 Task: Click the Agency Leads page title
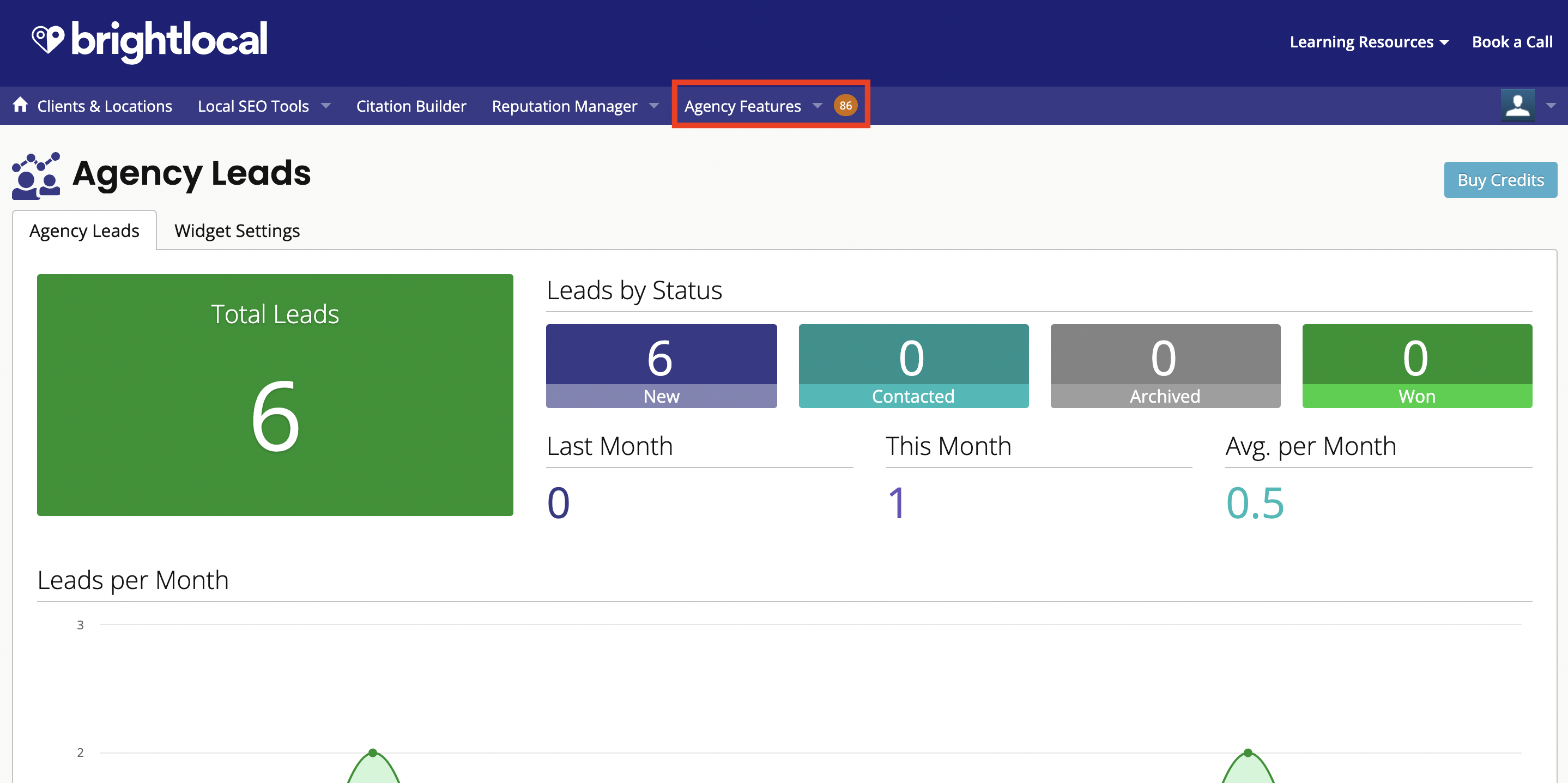(192, 173)
